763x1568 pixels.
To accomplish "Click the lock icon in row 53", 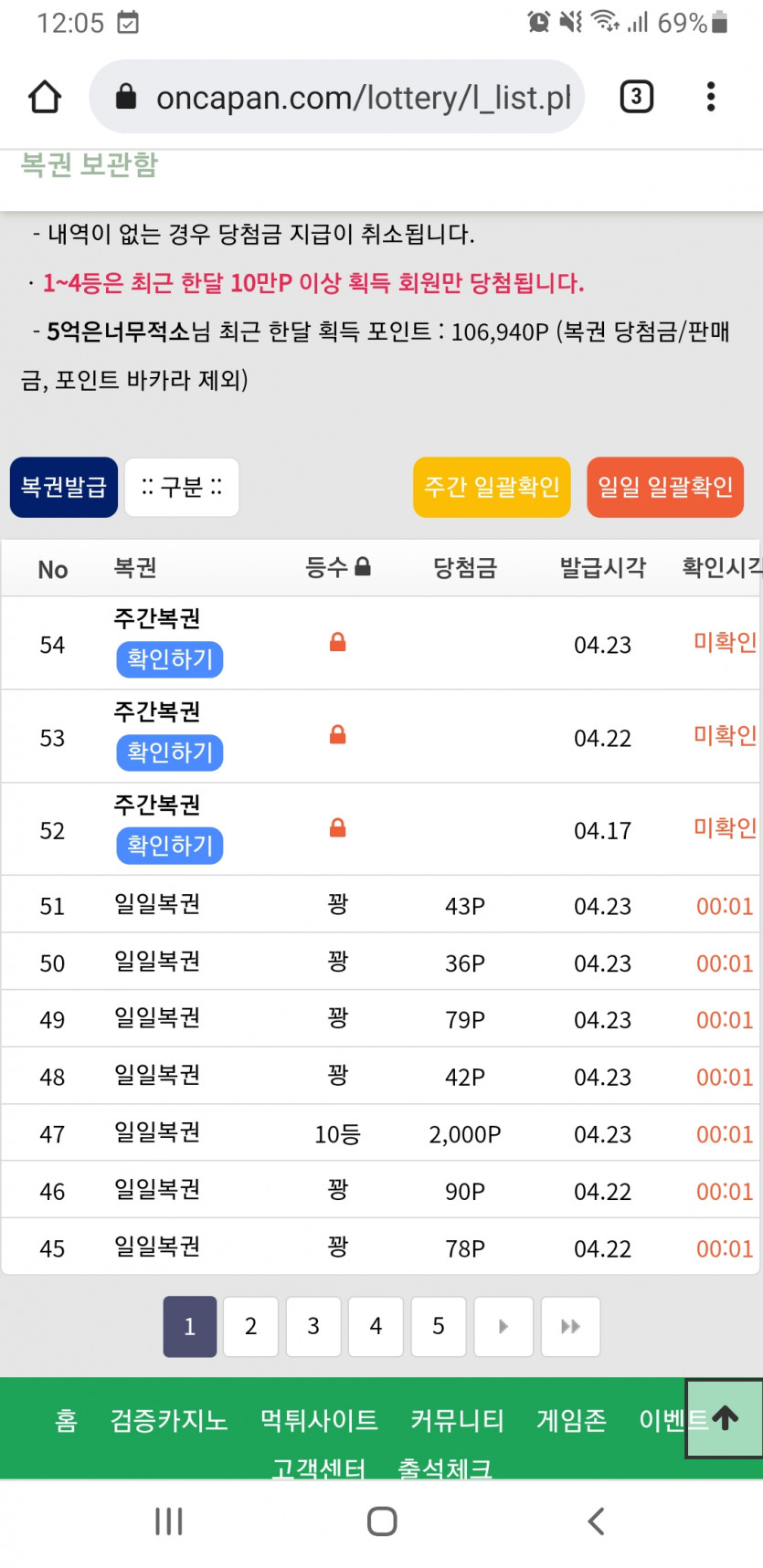I will coord(337,735).
